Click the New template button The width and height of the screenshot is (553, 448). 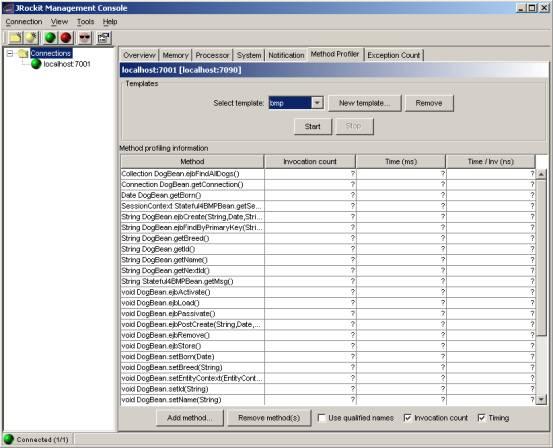365,103
